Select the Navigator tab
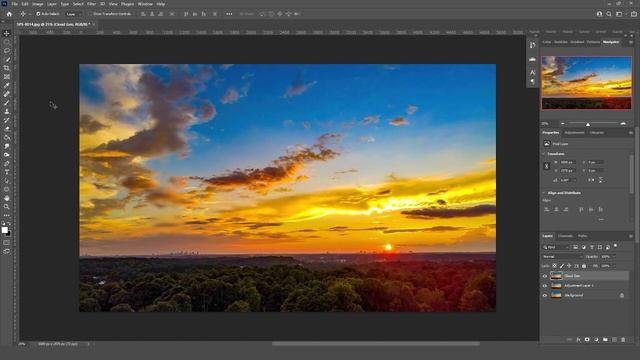This screenshot has height=360, width=640. (x=611, y=42)
